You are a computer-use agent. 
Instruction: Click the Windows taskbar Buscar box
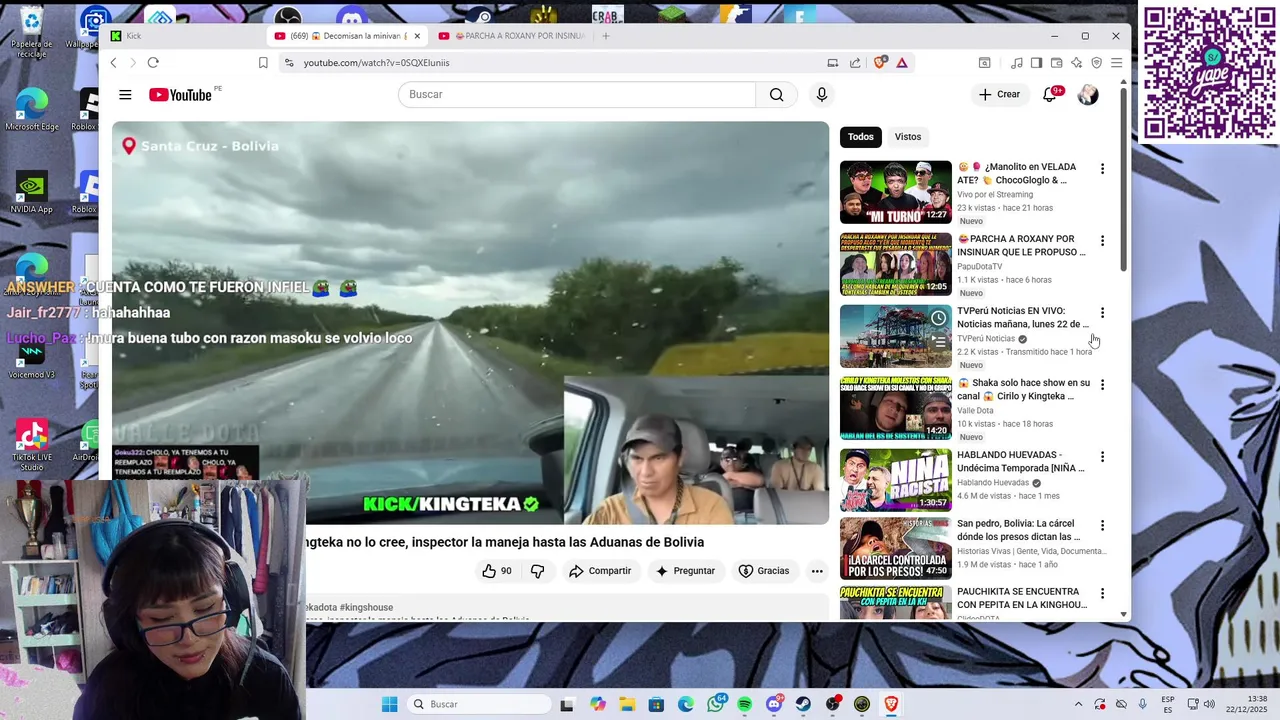click(x=480, y=704)
